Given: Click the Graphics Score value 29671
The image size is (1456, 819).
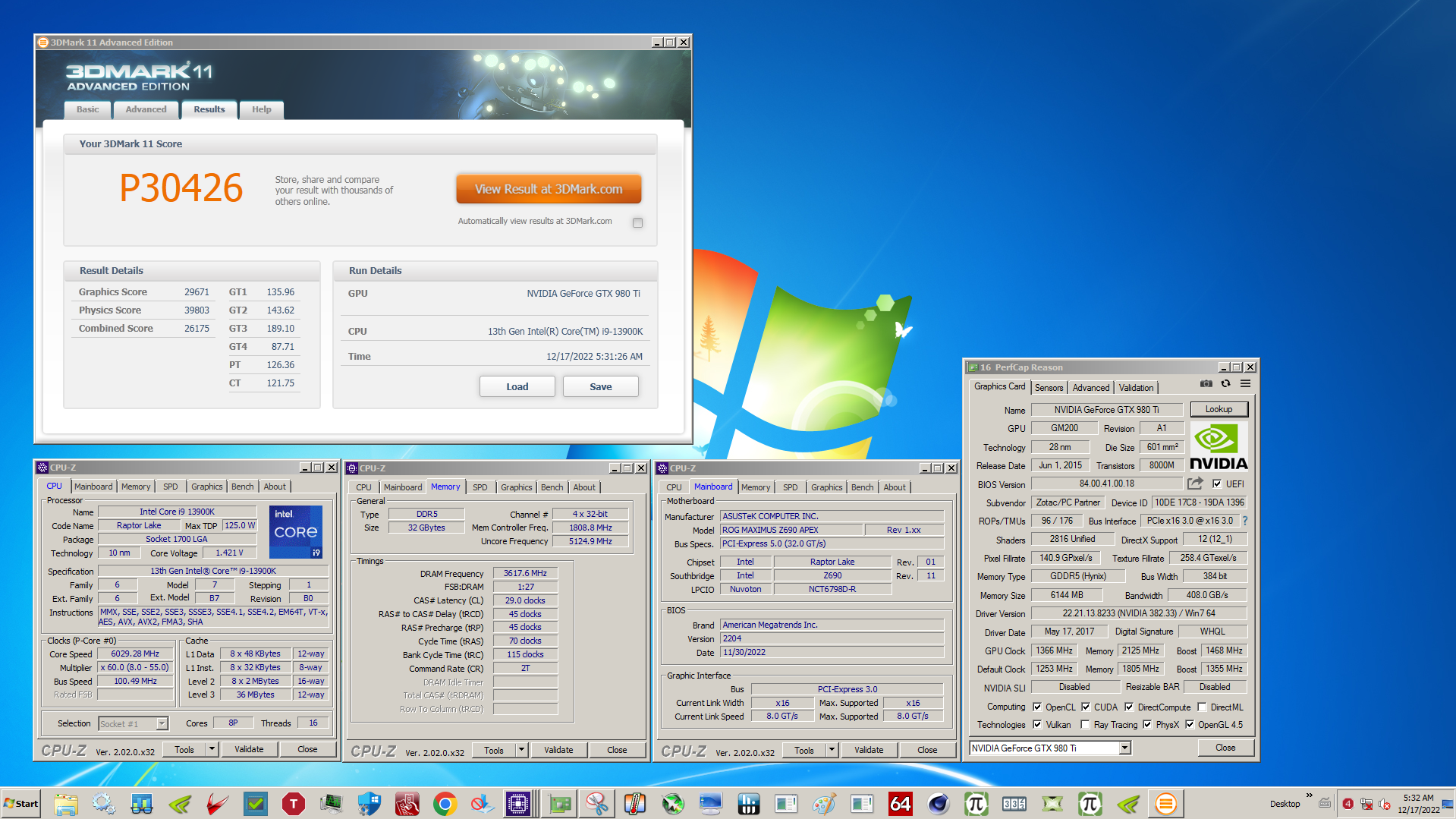Looking at the screenshot, I should 197,292.
